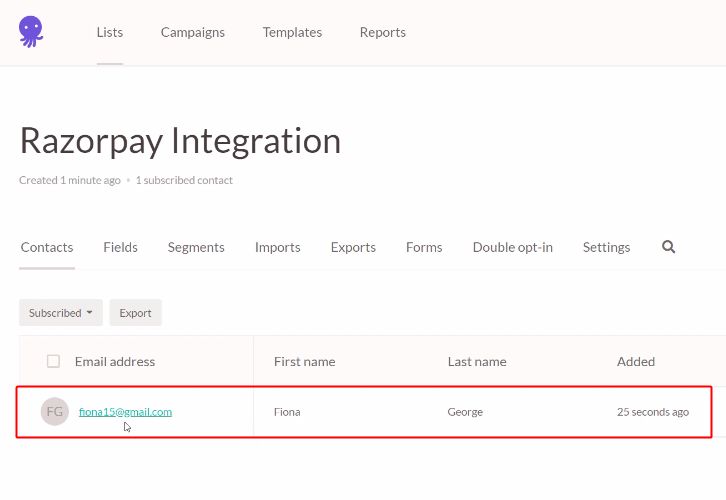Open Reports in top navigation

(x=382, y=32)
